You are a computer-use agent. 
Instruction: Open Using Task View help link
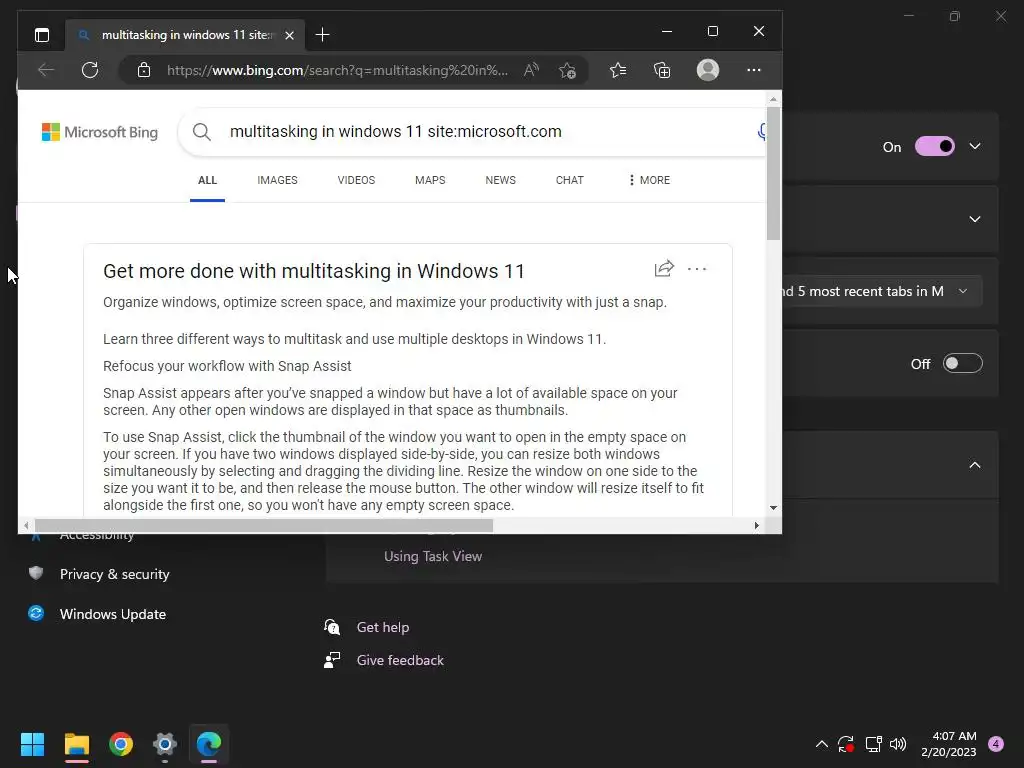tap(433, 556)
